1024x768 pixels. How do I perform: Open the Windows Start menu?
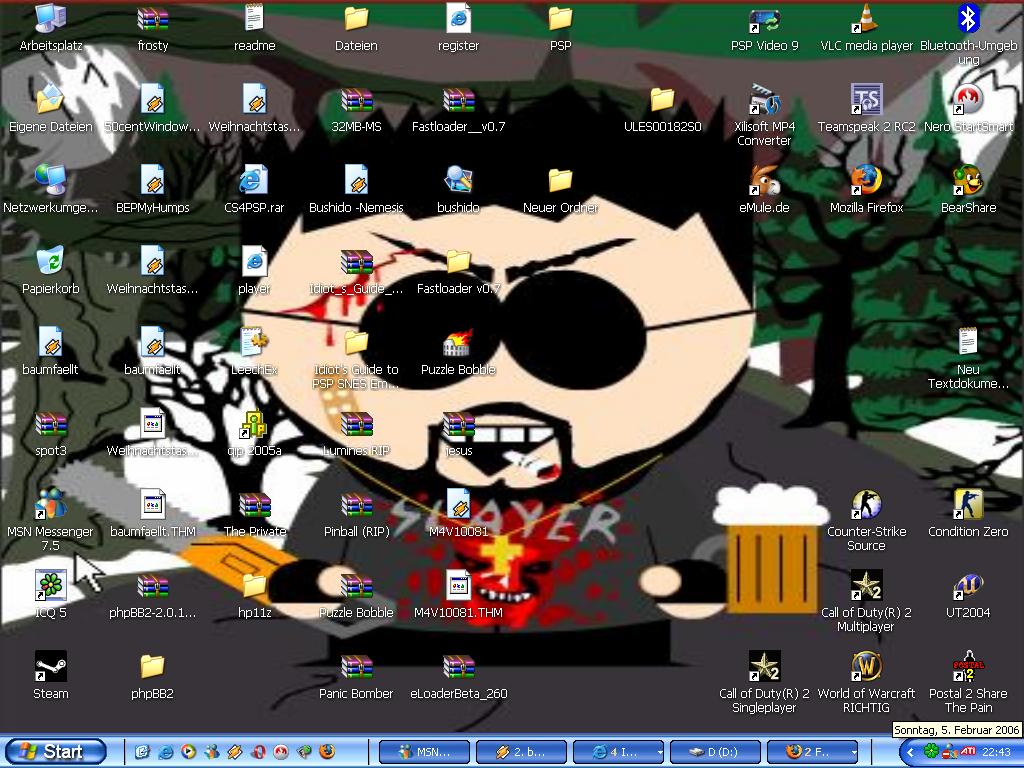pos(55,752)
